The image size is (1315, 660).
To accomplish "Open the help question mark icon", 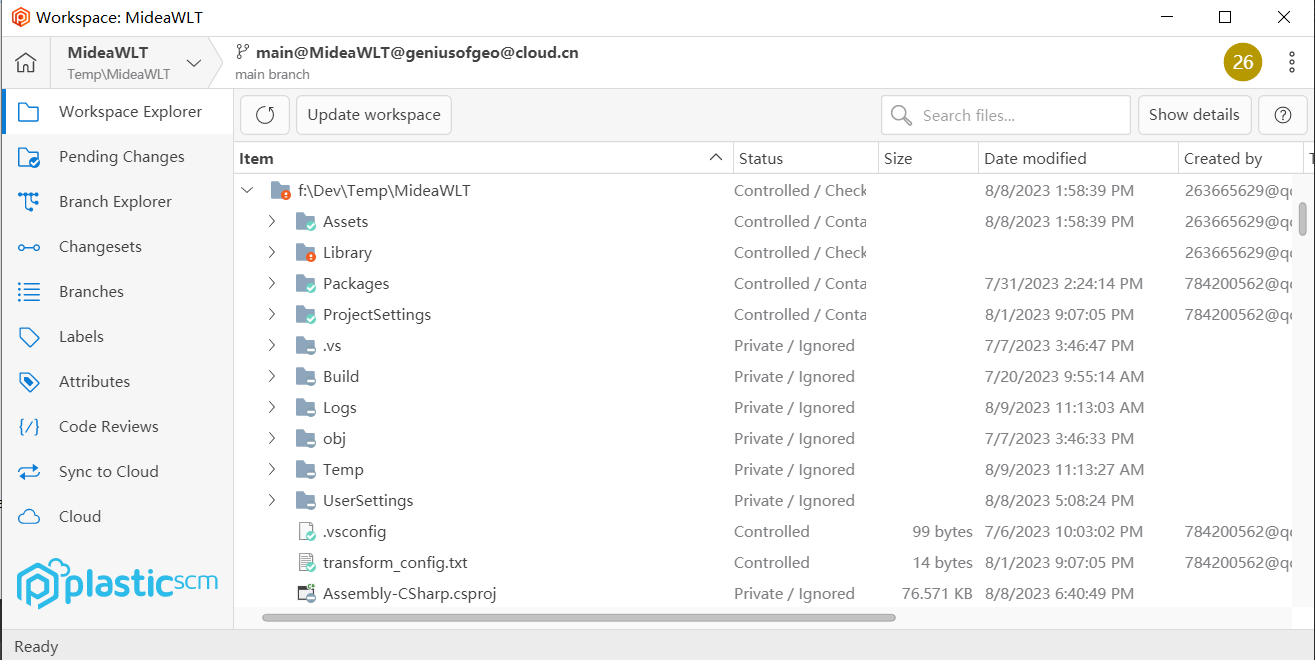I will click(1283, 115).
